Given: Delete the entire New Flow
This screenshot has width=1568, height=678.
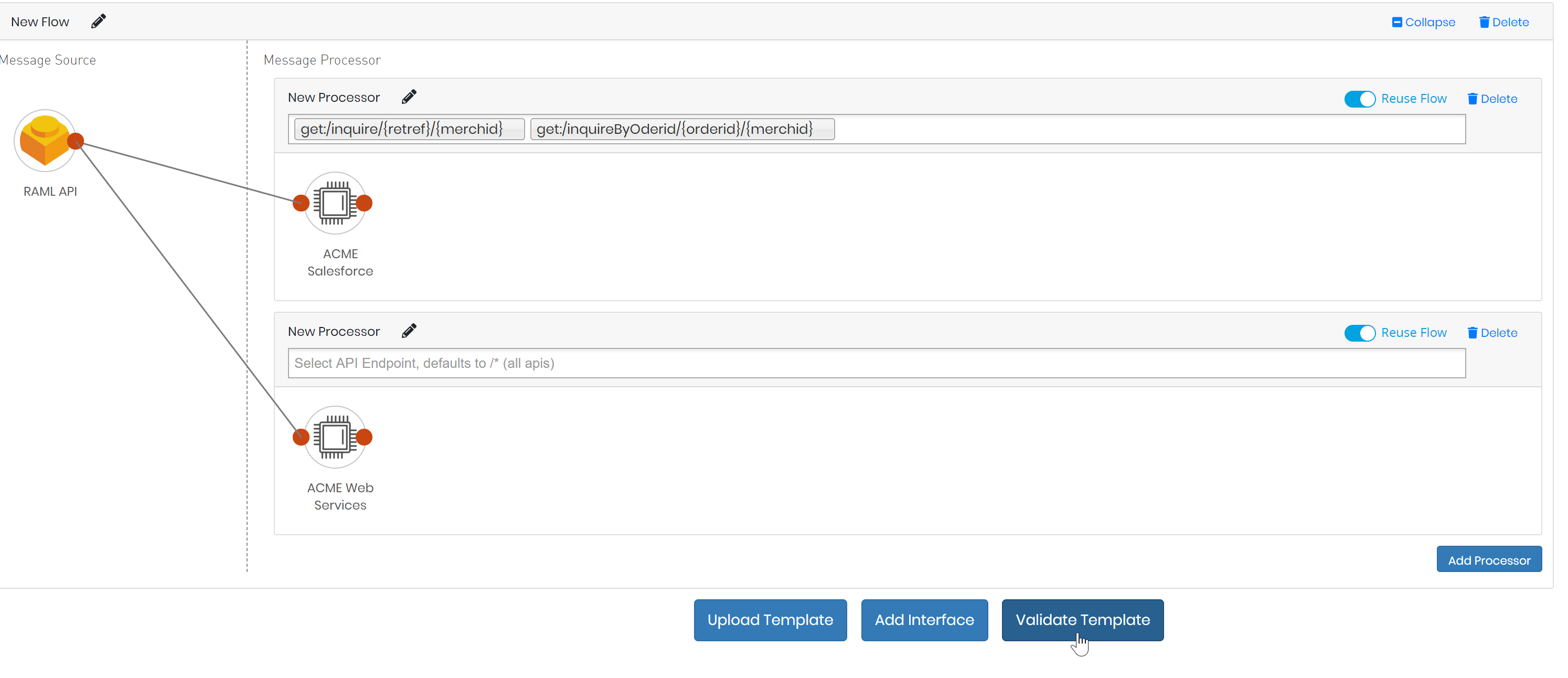Looking at the screenshot, I should point(1503,23).
